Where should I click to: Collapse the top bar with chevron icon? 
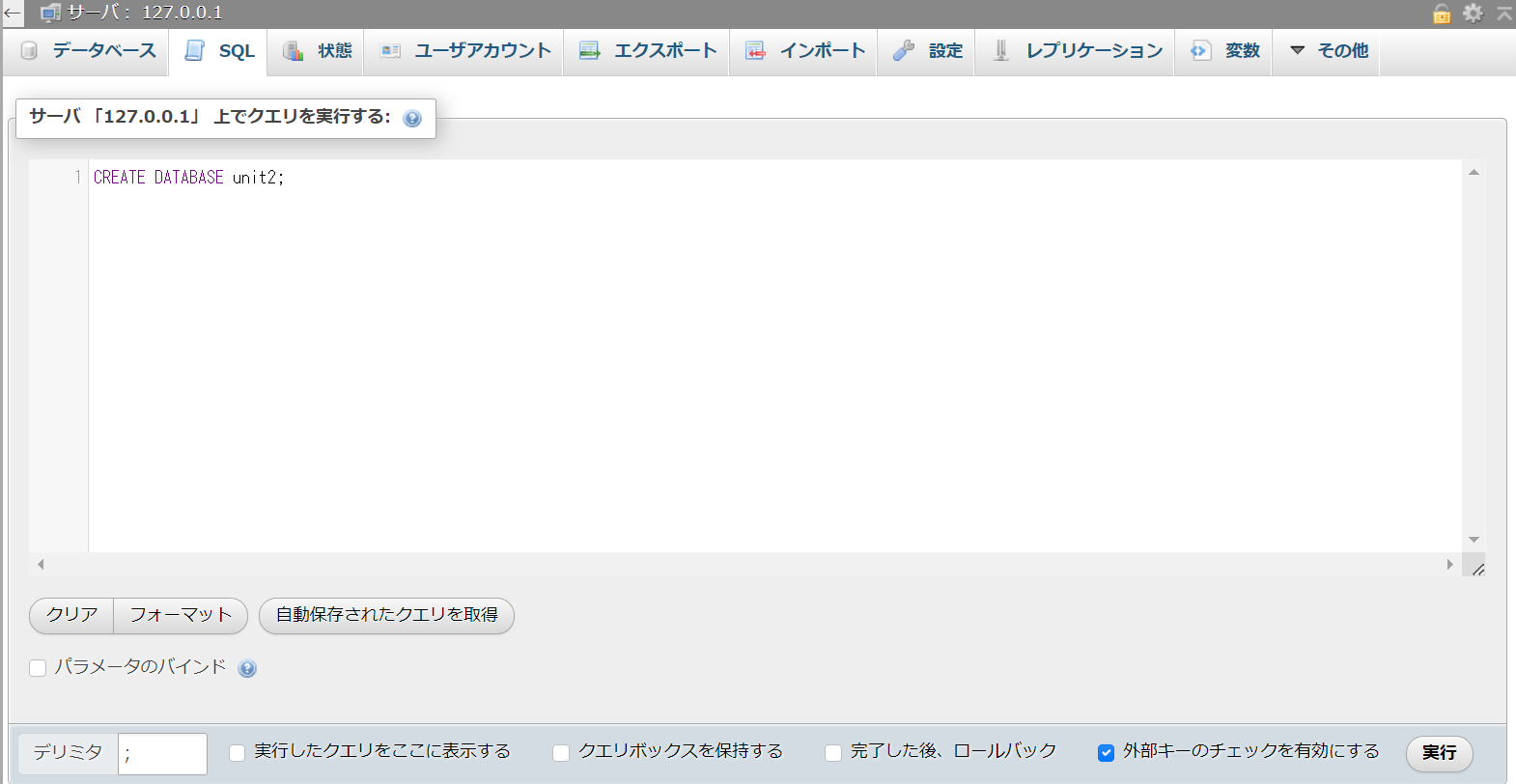1504,13
